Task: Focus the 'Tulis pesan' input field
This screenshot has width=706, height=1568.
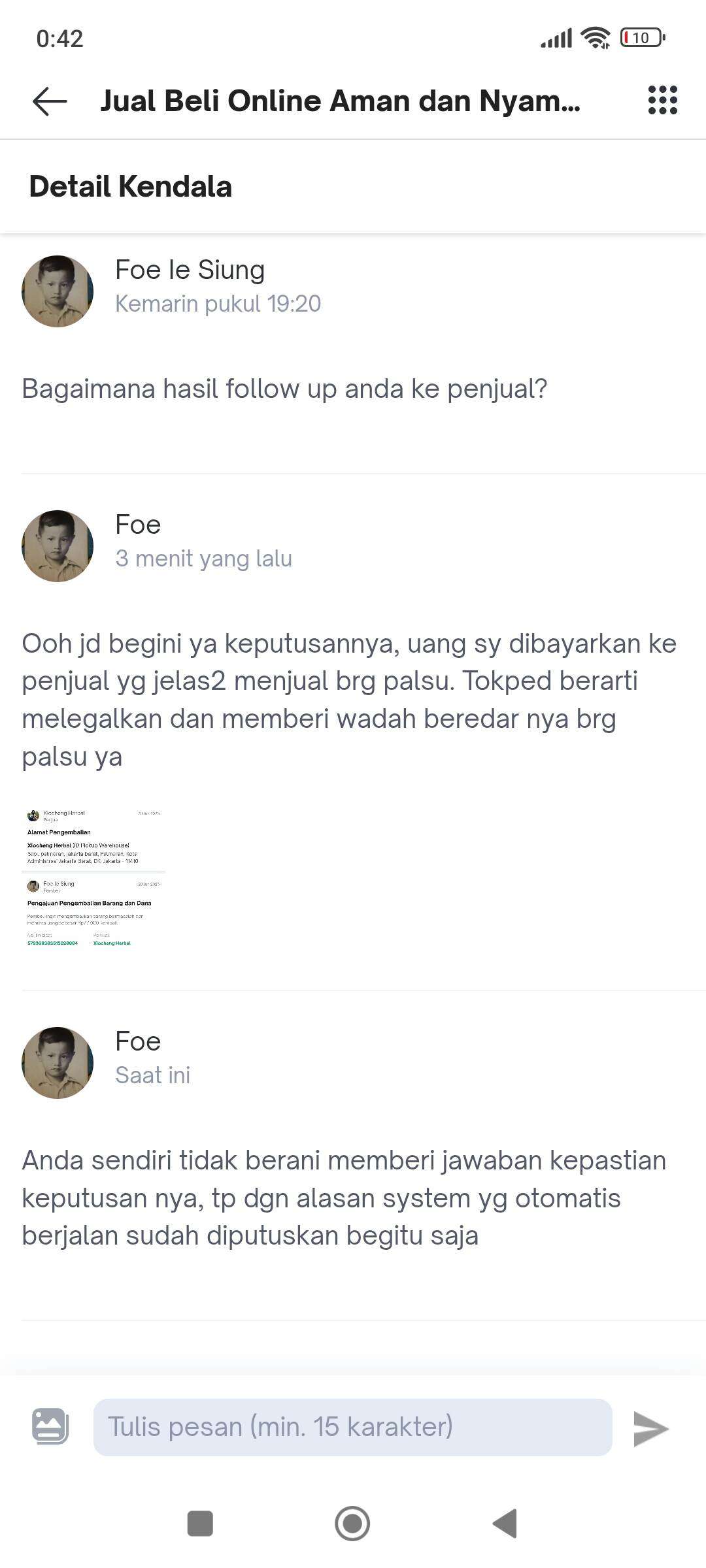Action: [353, 1427]
